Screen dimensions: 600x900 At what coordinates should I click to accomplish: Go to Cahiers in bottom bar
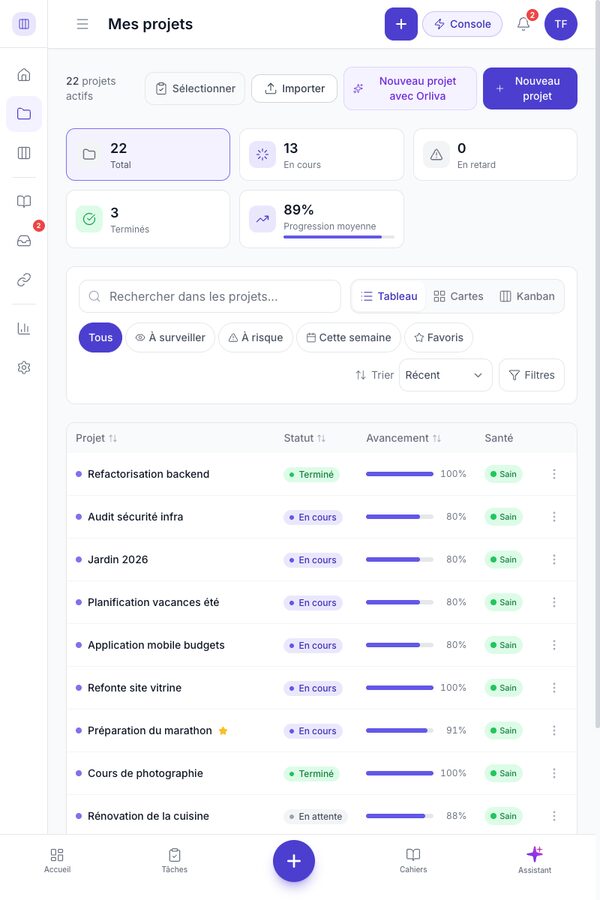[413, 860]
